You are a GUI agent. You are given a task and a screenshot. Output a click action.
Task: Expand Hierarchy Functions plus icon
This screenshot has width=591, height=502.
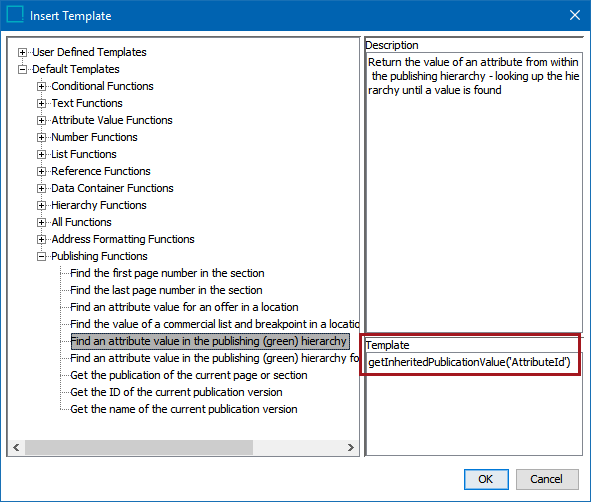[41, 205]
